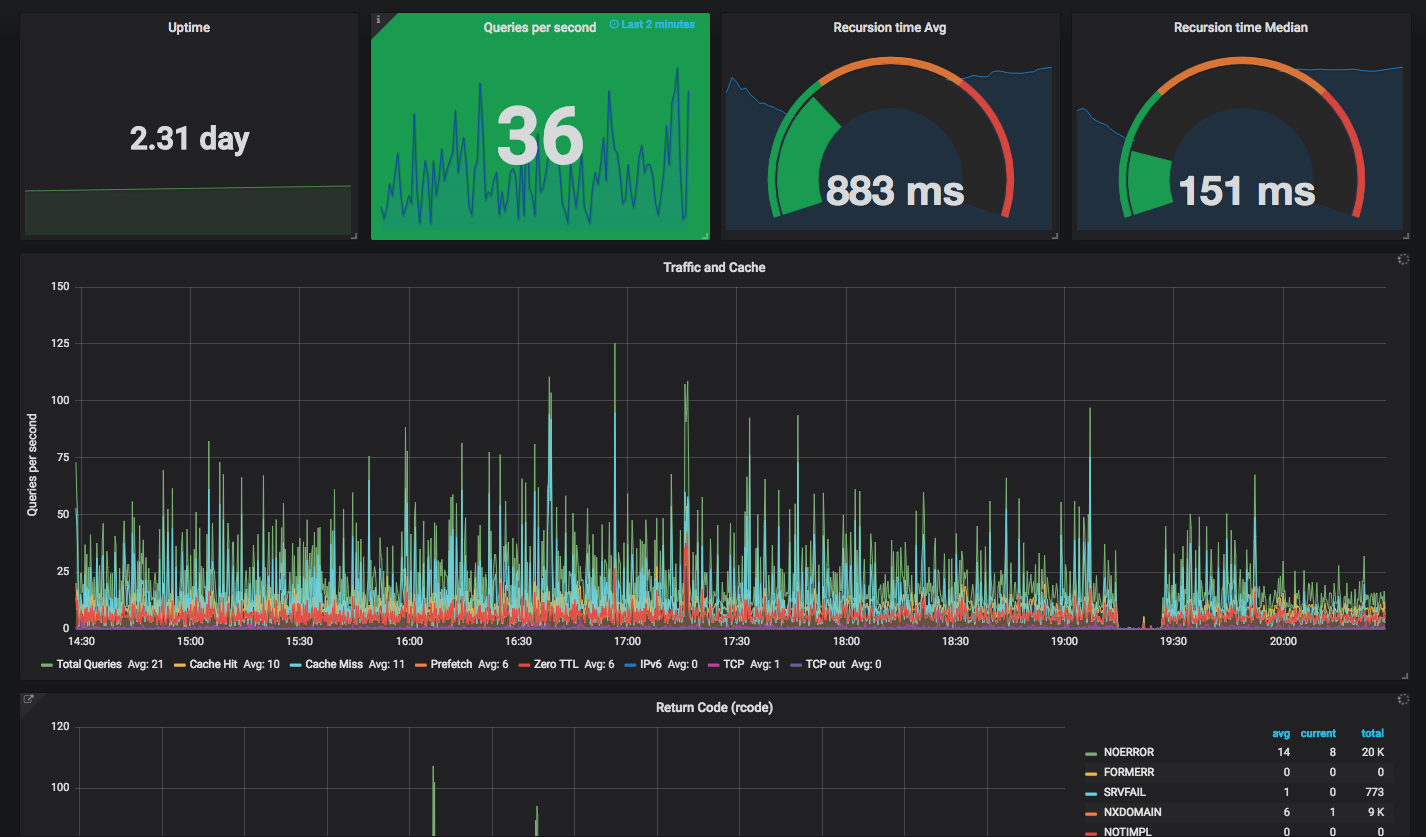Toggle the TCP out series in the legend
Screen dimensions: 1426x837
coord(826,664)
